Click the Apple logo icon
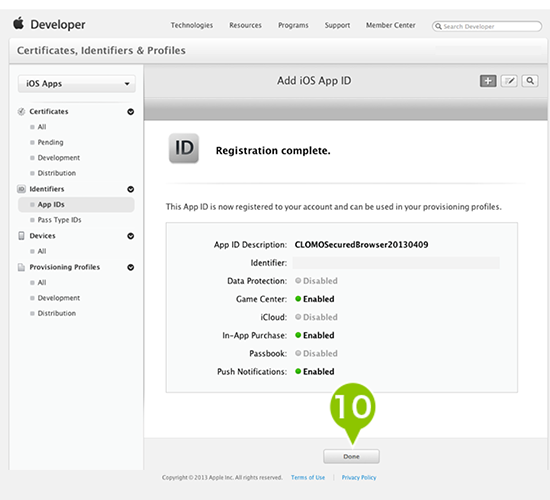Image resolution: width=550 pixels, height=500 pixels. [18, 24]
